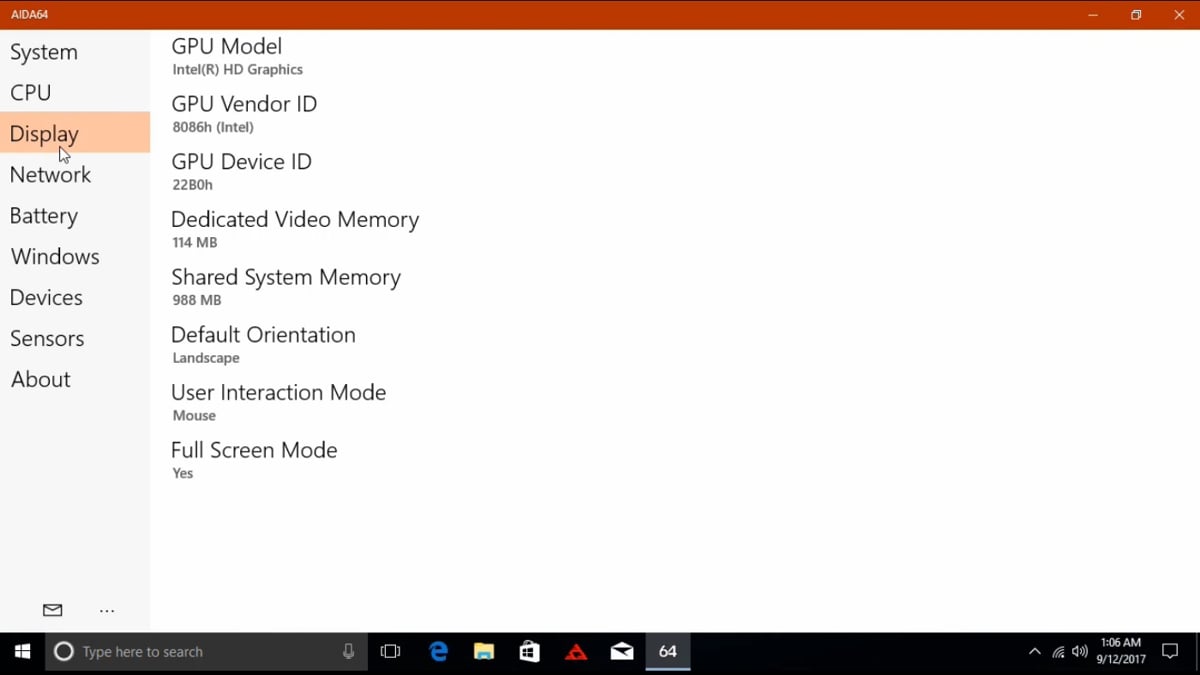Open the Mail app from taskbar

coord(622,652)
